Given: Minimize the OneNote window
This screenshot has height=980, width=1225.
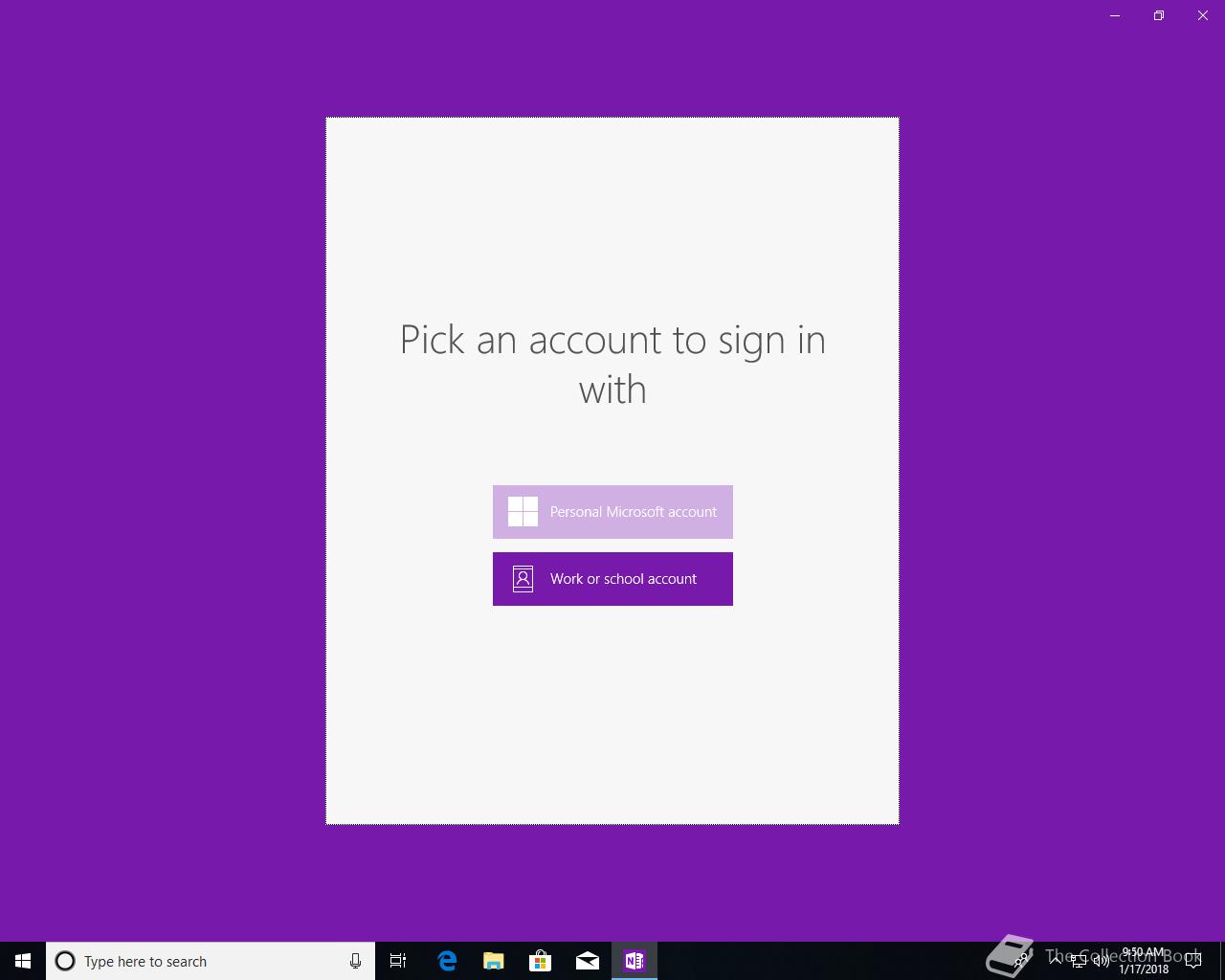Looking at the screenshot, I should tap(1115, 15).
